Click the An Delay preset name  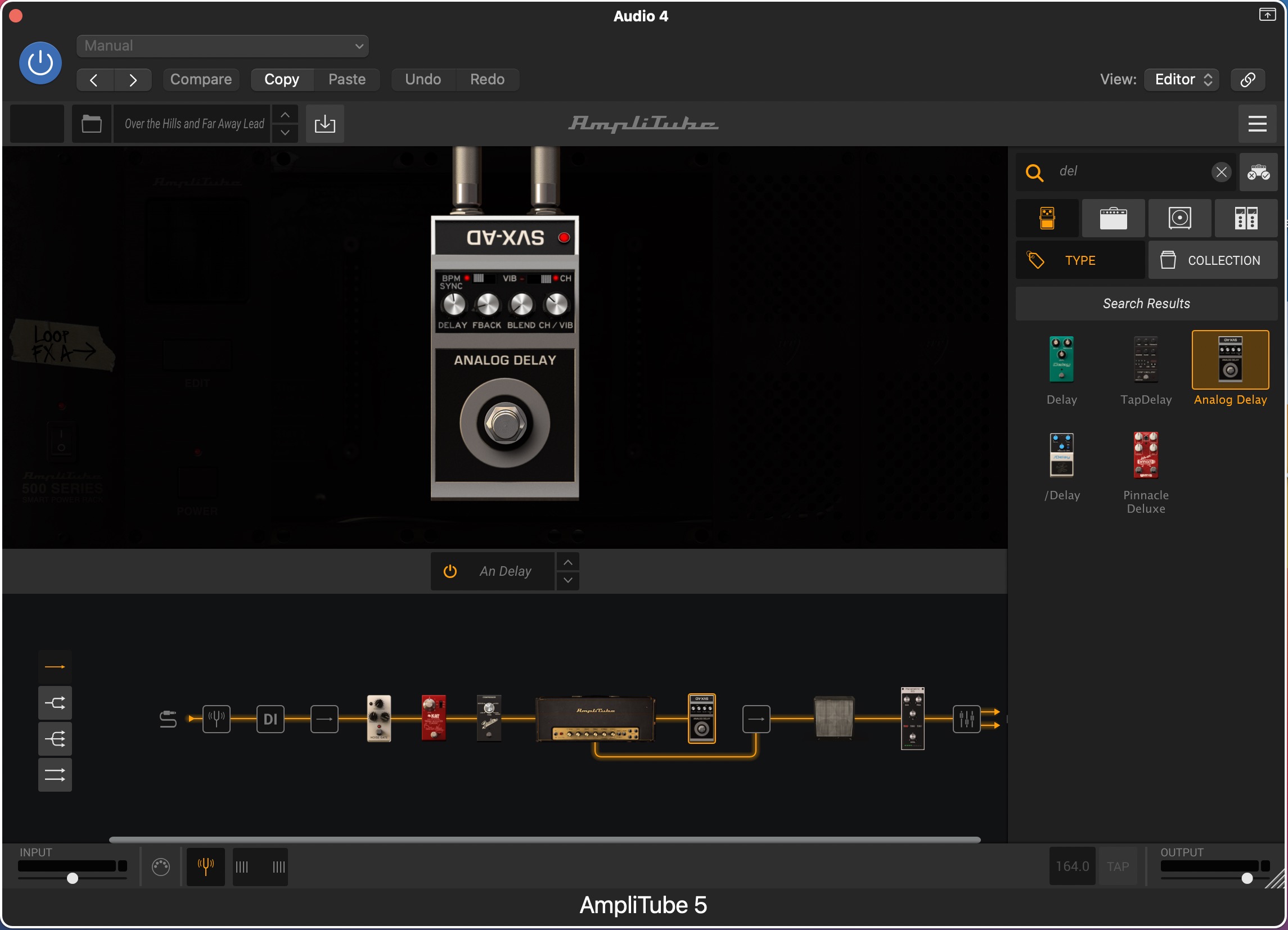[x=506, y=571]
